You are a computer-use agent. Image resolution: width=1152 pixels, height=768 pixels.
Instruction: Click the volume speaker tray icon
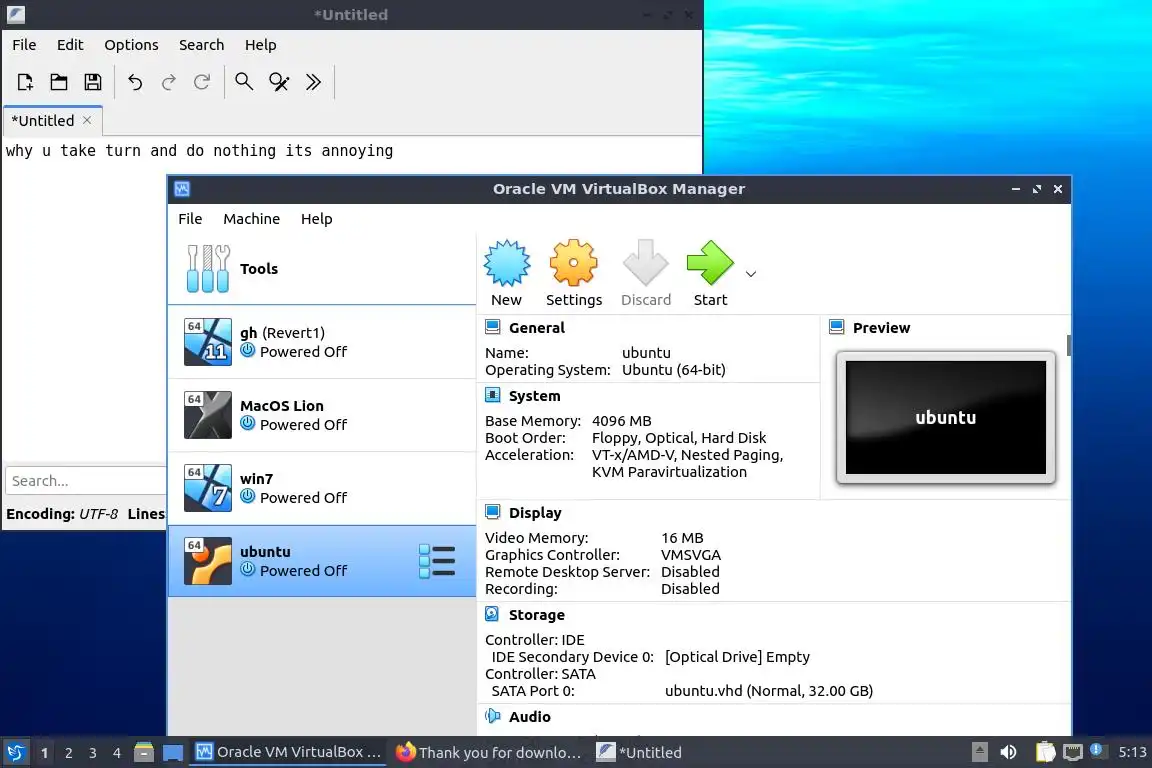pos(1009,752)
